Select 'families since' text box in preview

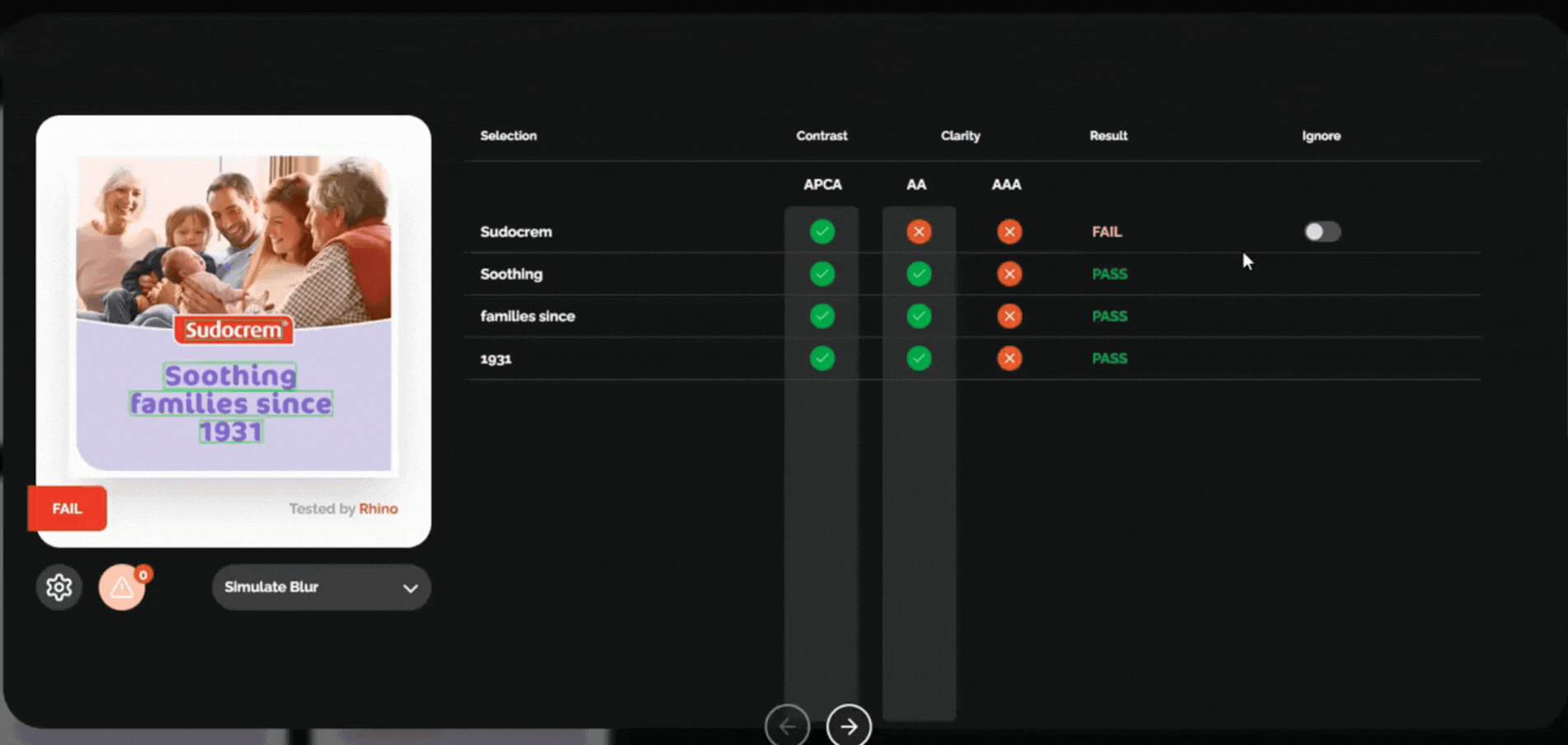pyautogui.click(x=231, y=403)
